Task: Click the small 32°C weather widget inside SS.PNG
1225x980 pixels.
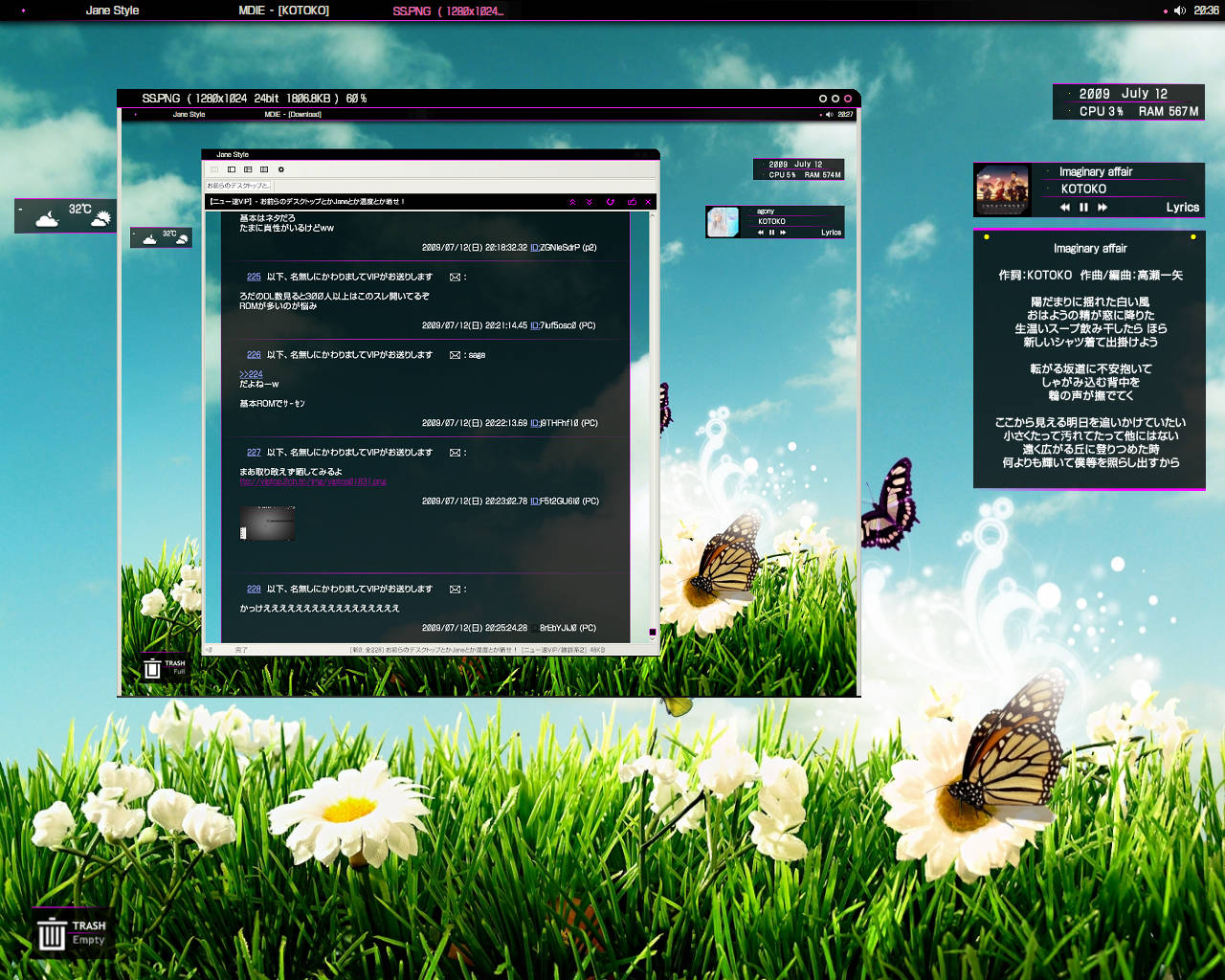Action: pyautogui.click(x=161, y=236)
